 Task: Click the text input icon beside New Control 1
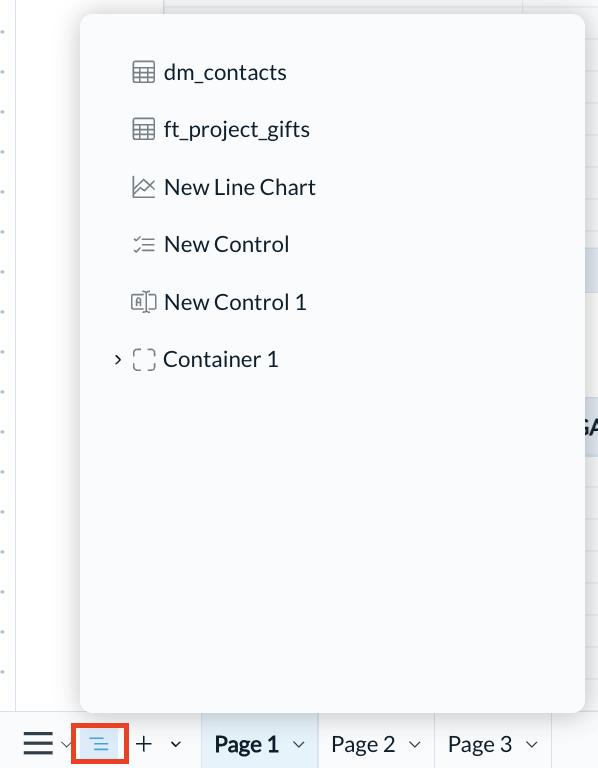(x=144, y=302)
